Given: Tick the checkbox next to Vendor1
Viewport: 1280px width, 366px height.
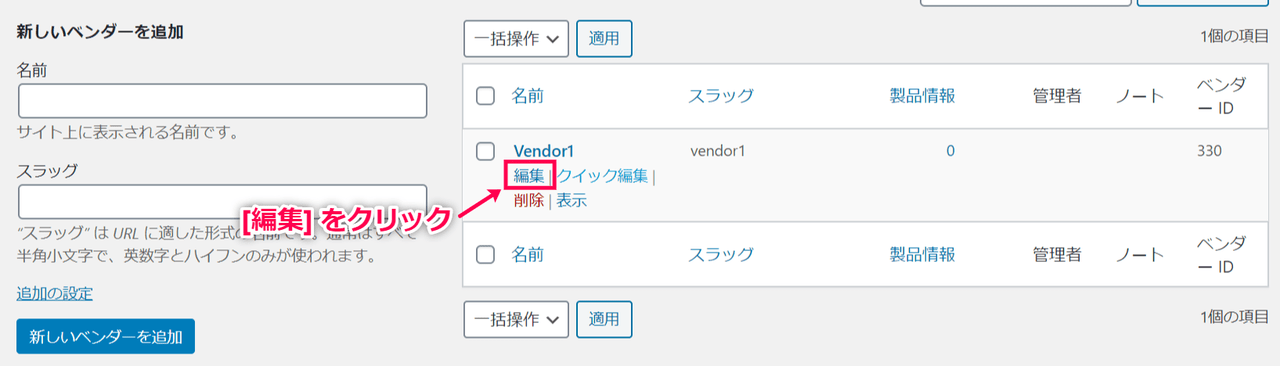Looking at the screenshot, I should click(x=486, y=152).
